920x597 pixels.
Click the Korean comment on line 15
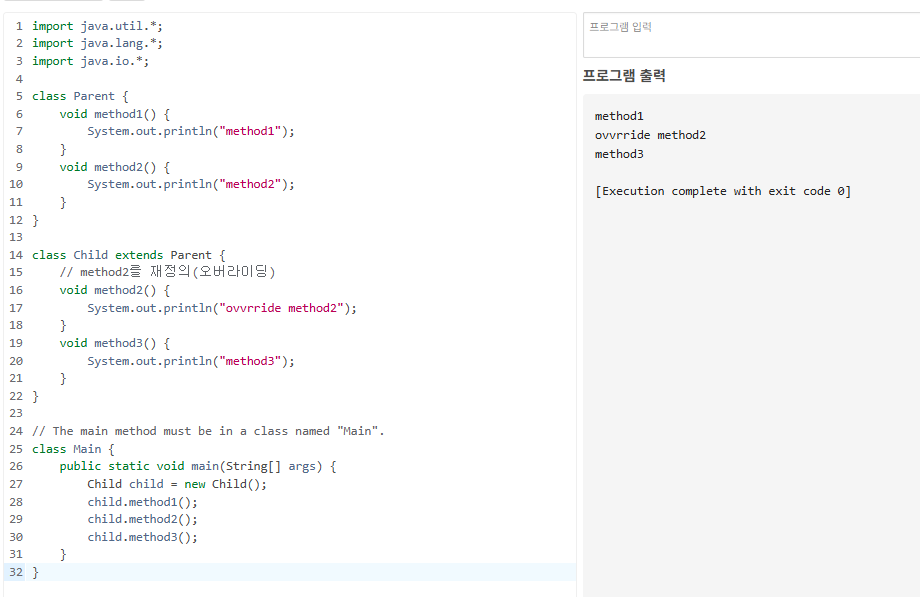167,272
